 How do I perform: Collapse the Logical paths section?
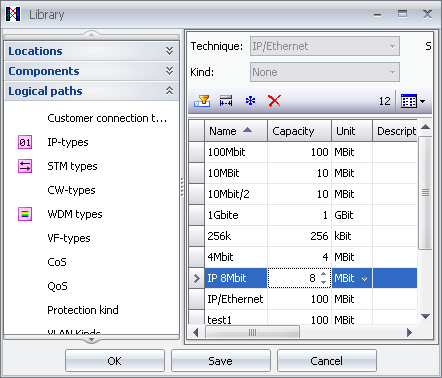click(92, 91)
